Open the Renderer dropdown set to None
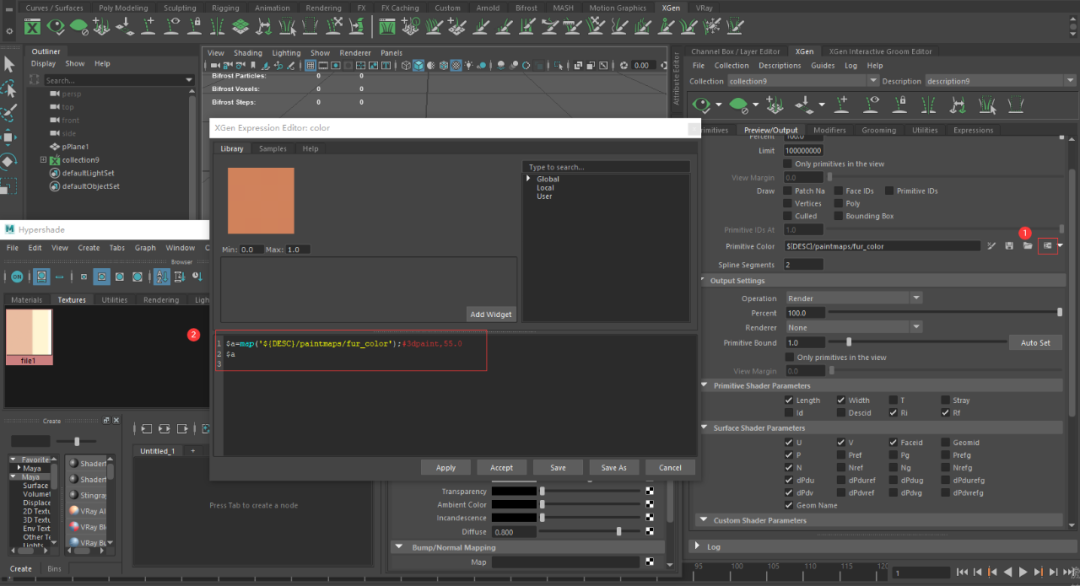This screenshot has height=586, width=1080. pyautogui.click(x=853, y=328)
